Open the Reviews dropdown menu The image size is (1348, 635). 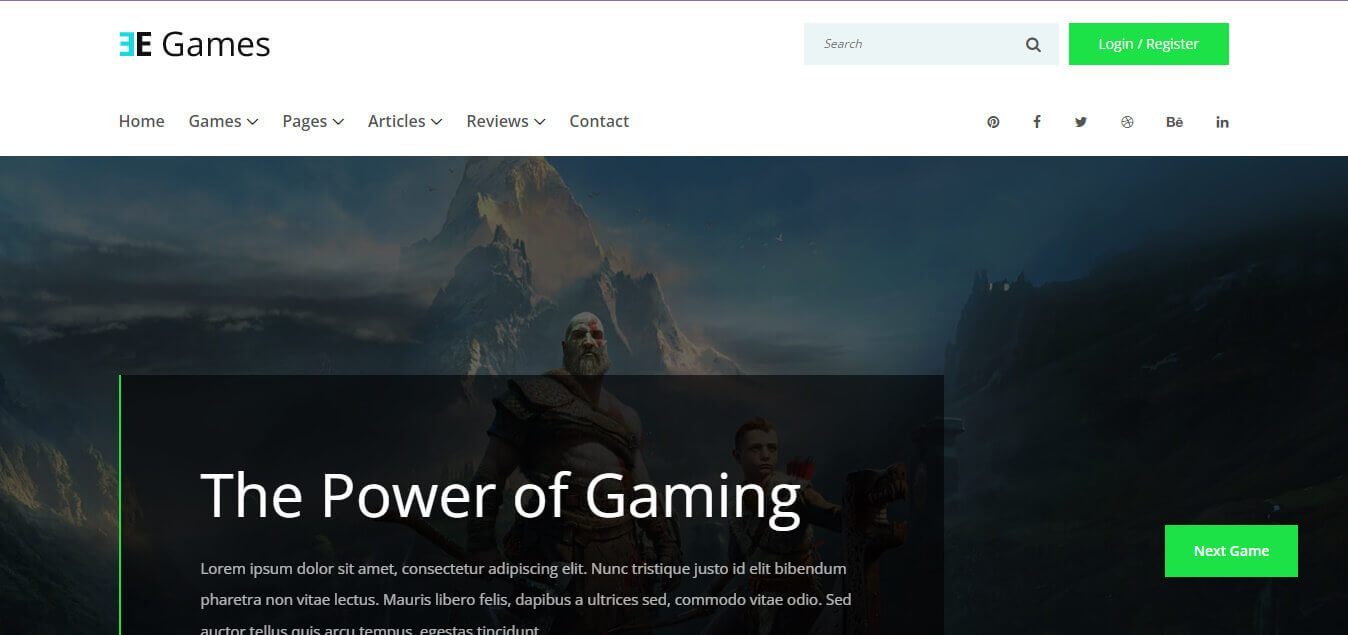505,121
